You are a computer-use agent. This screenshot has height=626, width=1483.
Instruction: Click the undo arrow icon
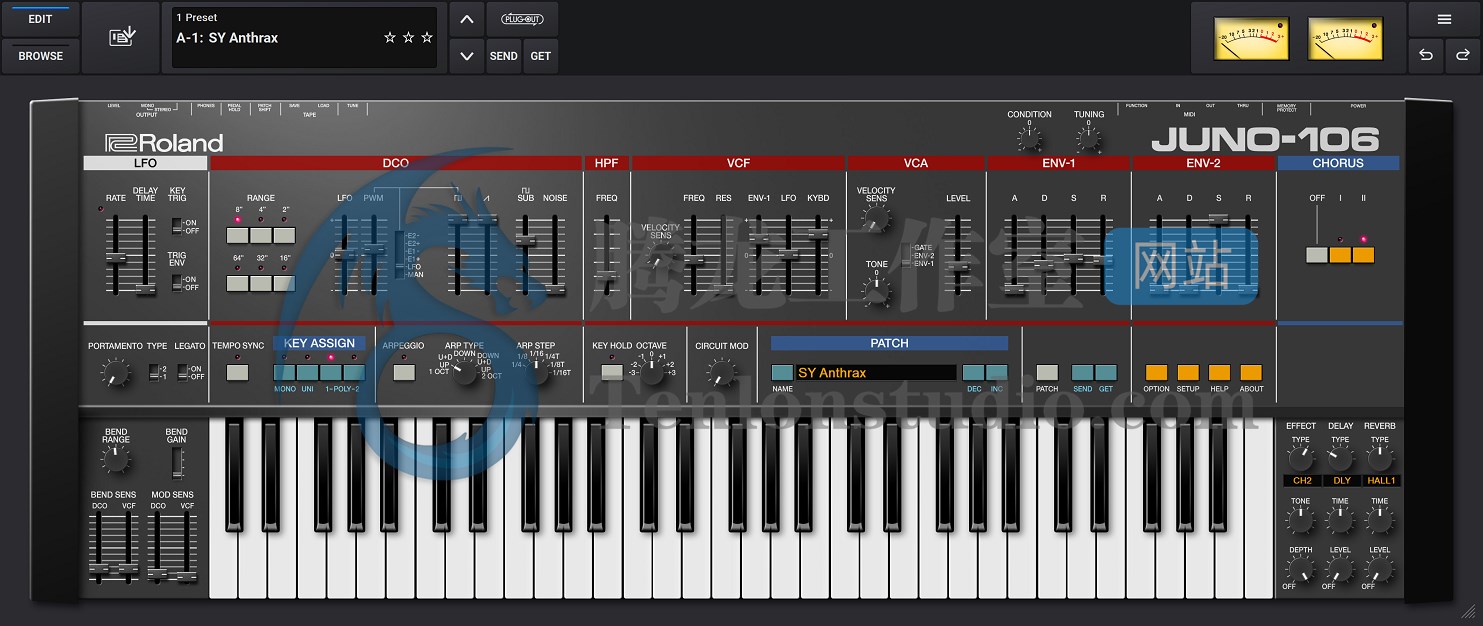pos(1426,56)
